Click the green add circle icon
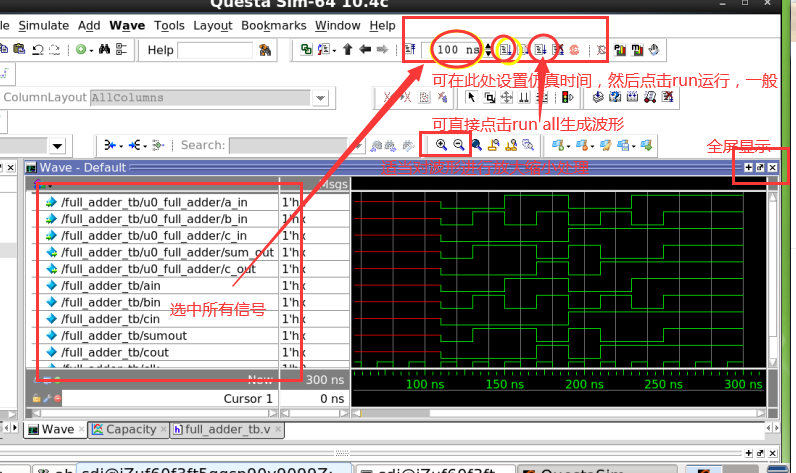Screen dimensions: 796x473 81,49
